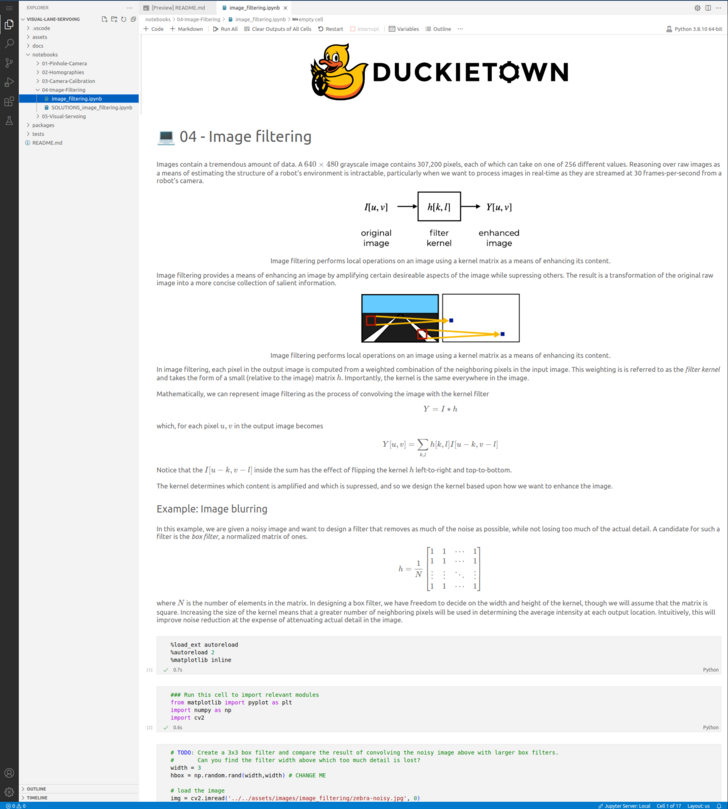Viewport: 728px width, 809px height.
Task: Expand the packages folder
Action: 43,125
